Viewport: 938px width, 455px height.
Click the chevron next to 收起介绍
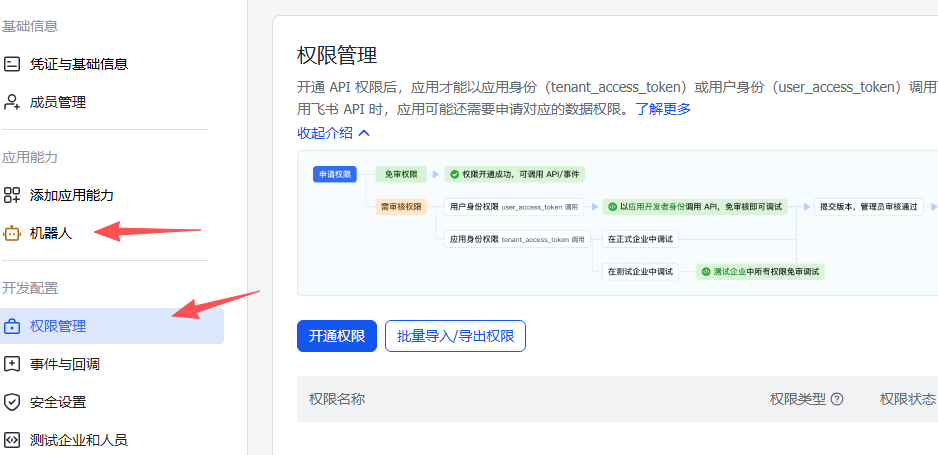[x=364, y=133]
